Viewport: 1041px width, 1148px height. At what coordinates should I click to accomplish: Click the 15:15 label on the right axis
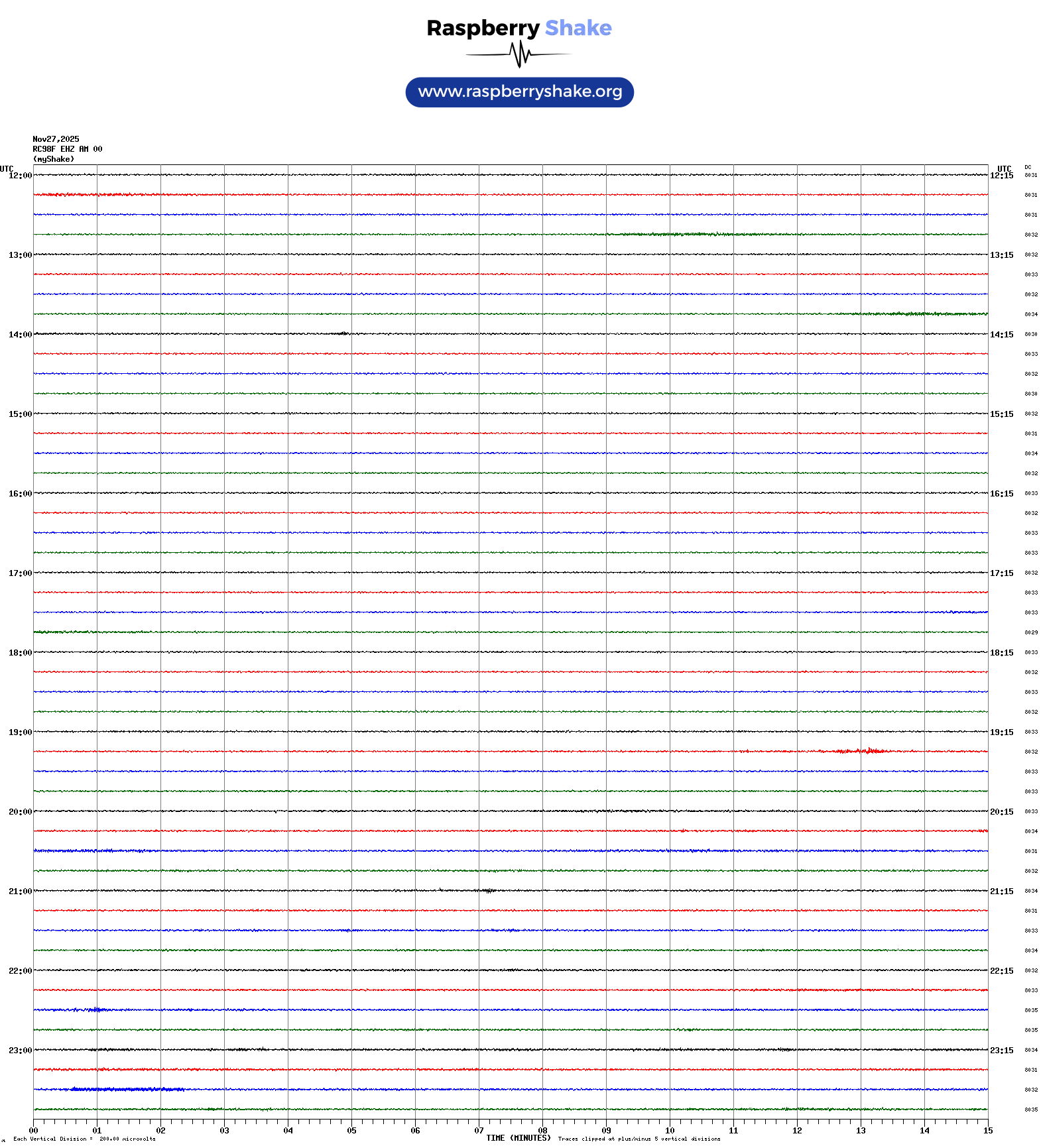pos(1001,414)
